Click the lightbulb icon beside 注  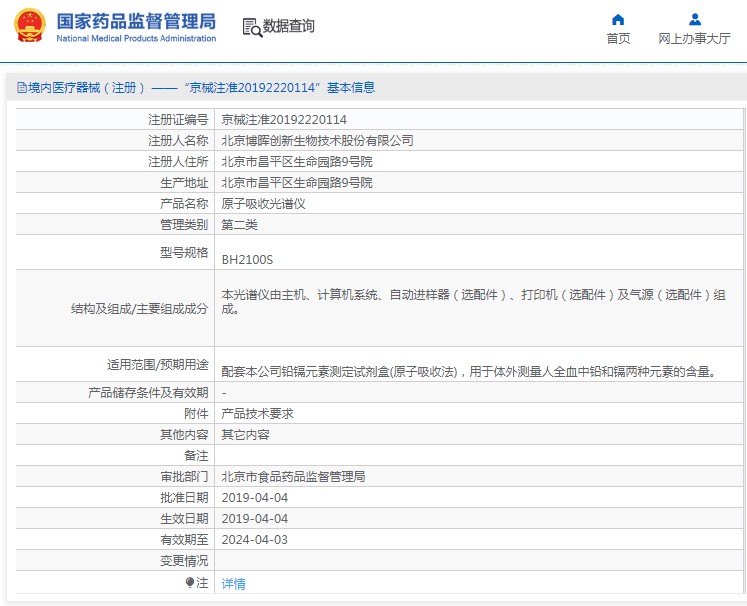[190, 583]
